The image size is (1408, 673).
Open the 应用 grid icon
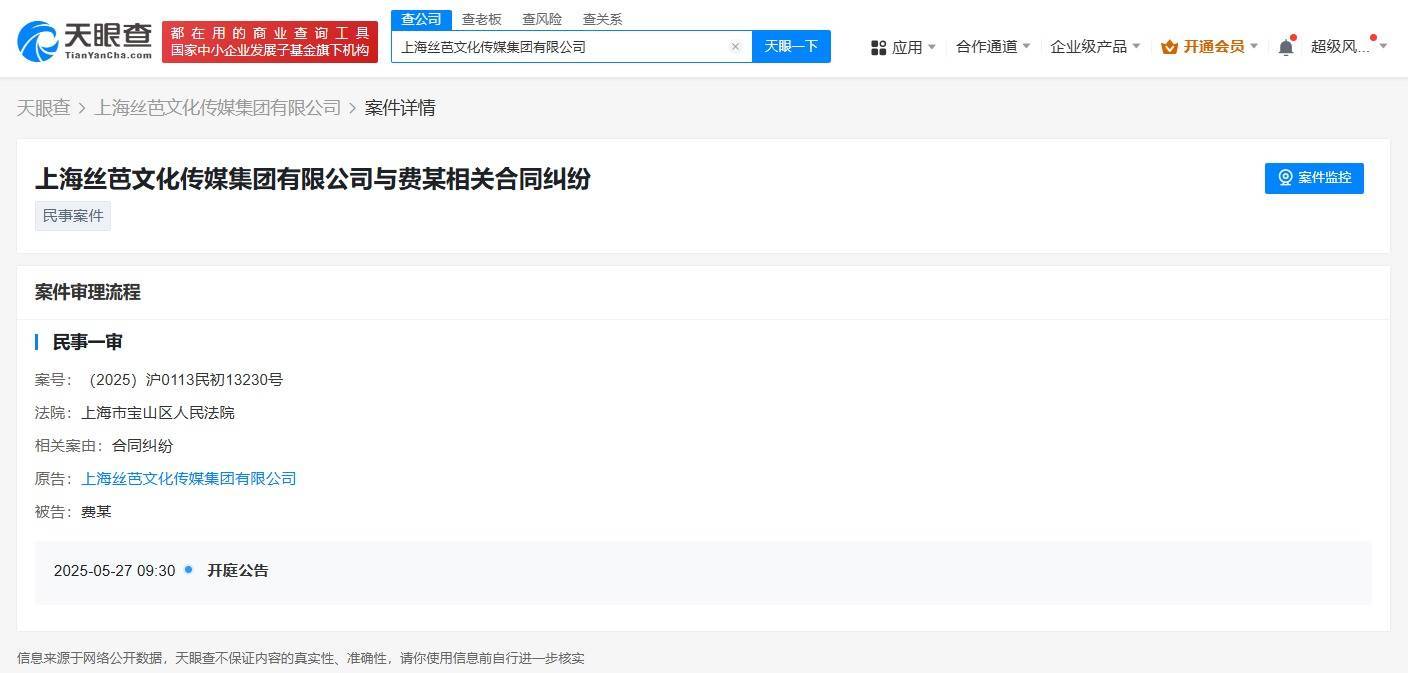pos(879,47)
